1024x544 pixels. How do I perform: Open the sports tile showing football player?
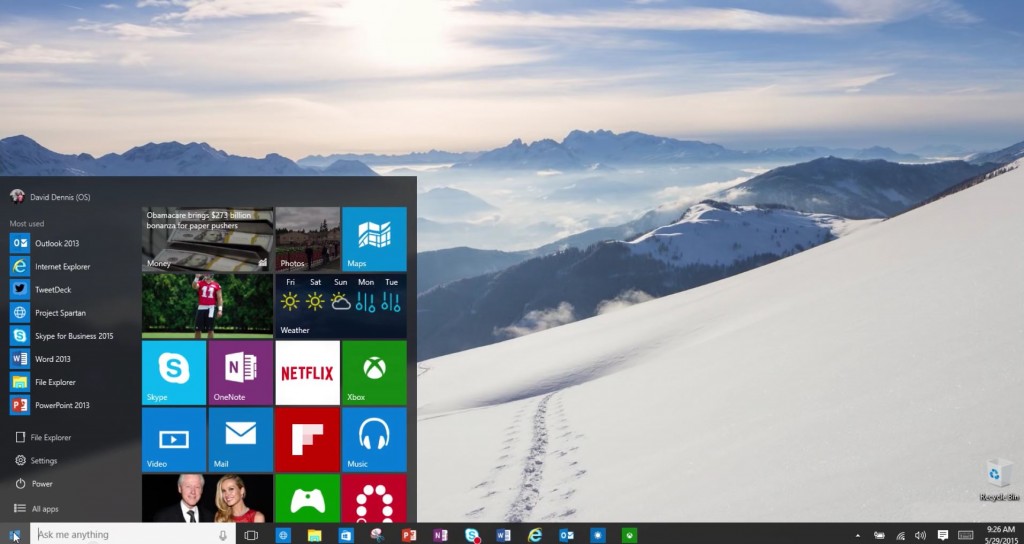(x=207, y=306)
